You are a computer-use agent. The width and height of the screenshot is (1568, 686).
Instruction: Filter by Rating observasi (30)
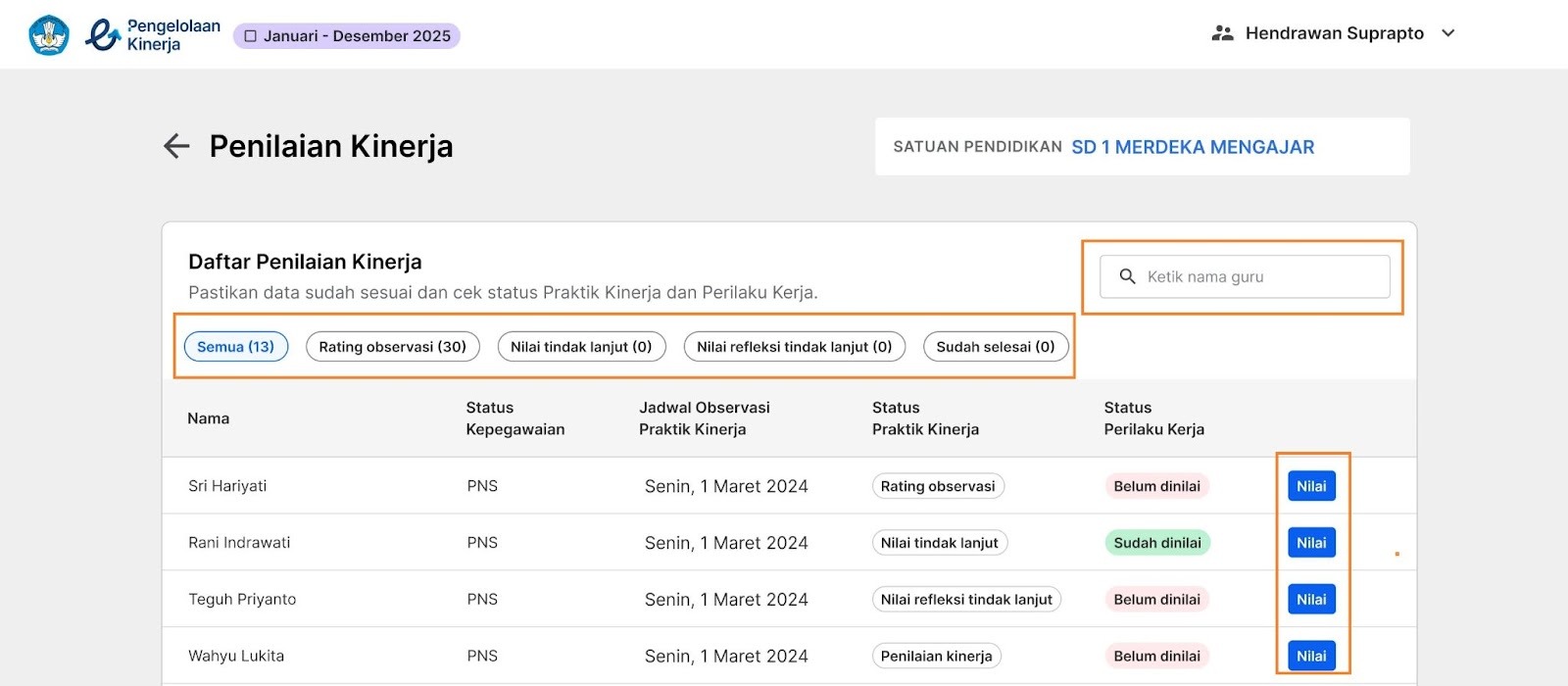[392, 347]
